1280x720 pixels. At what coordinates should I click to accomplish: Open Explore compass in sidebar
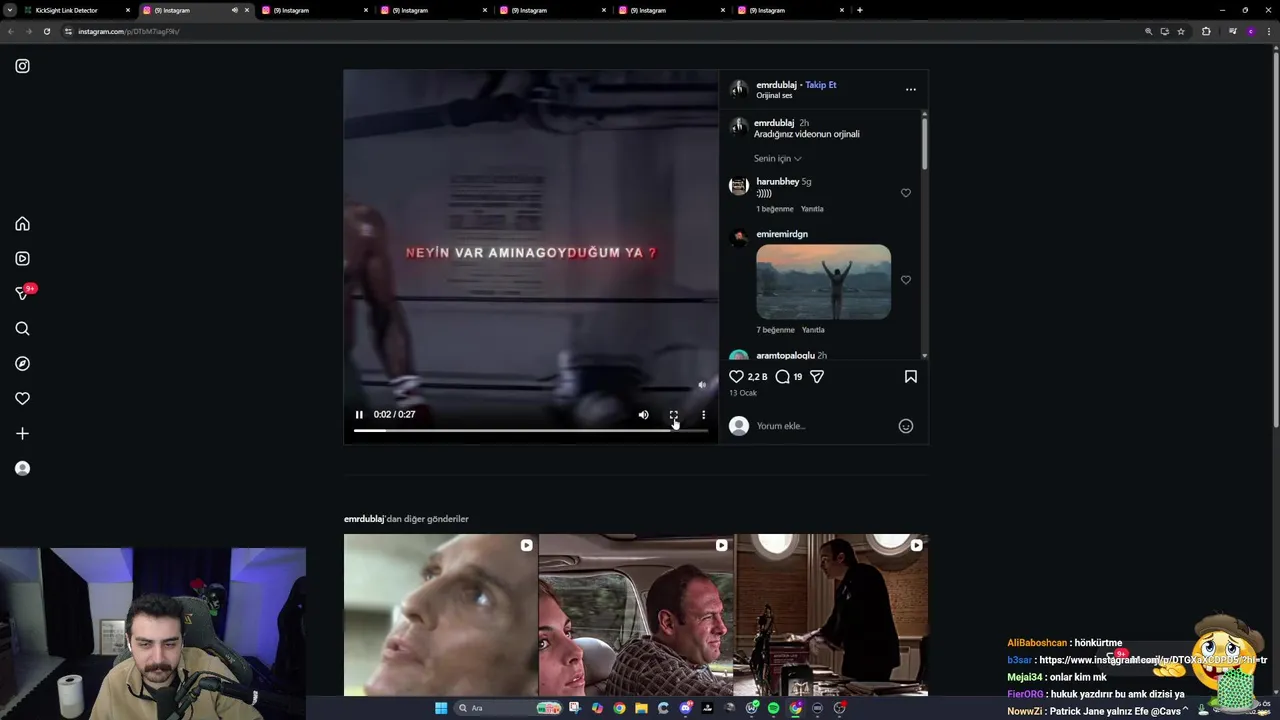[x=22, y=363]
